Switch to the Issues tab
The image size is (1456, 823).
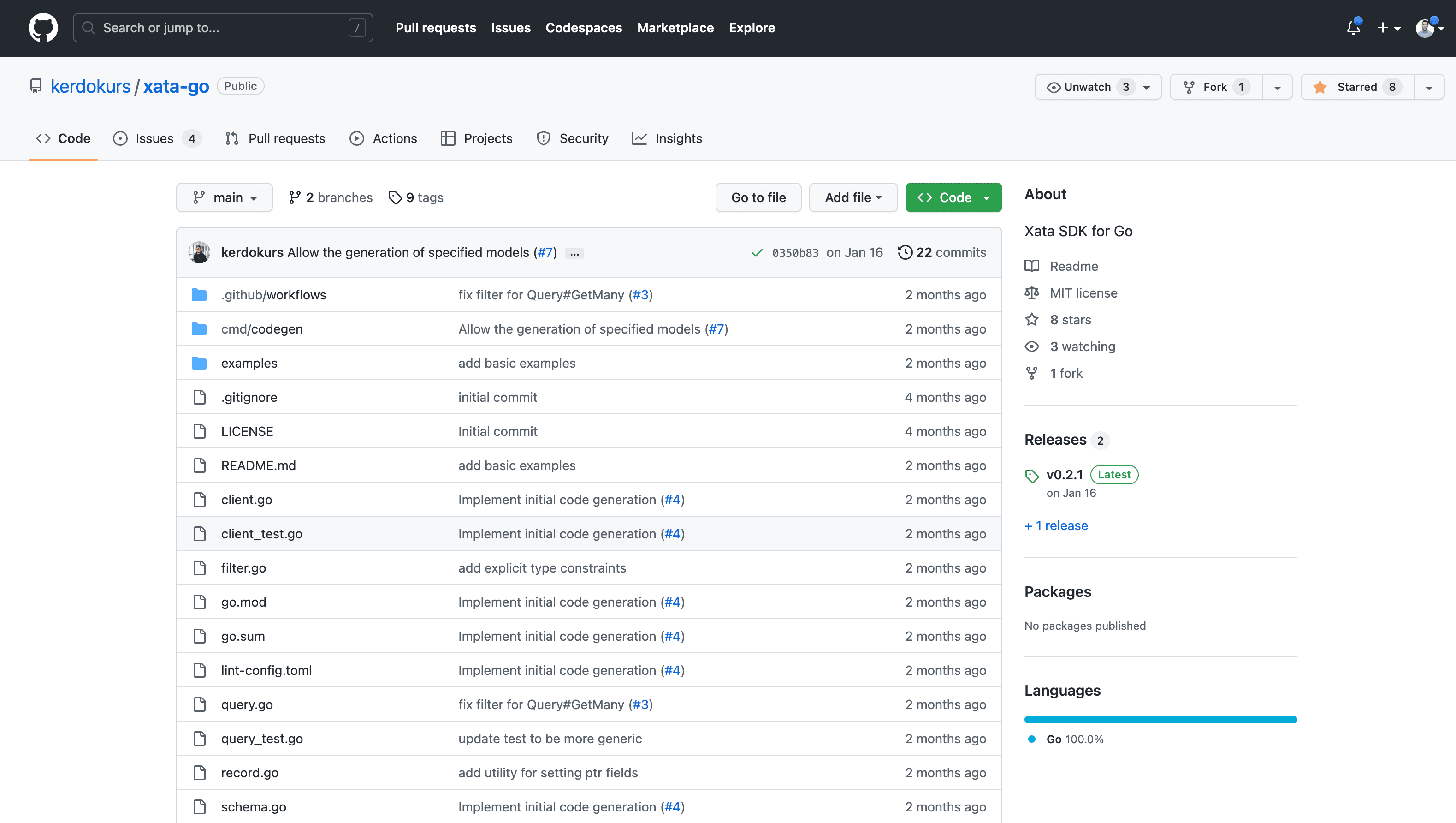point(157,138)
